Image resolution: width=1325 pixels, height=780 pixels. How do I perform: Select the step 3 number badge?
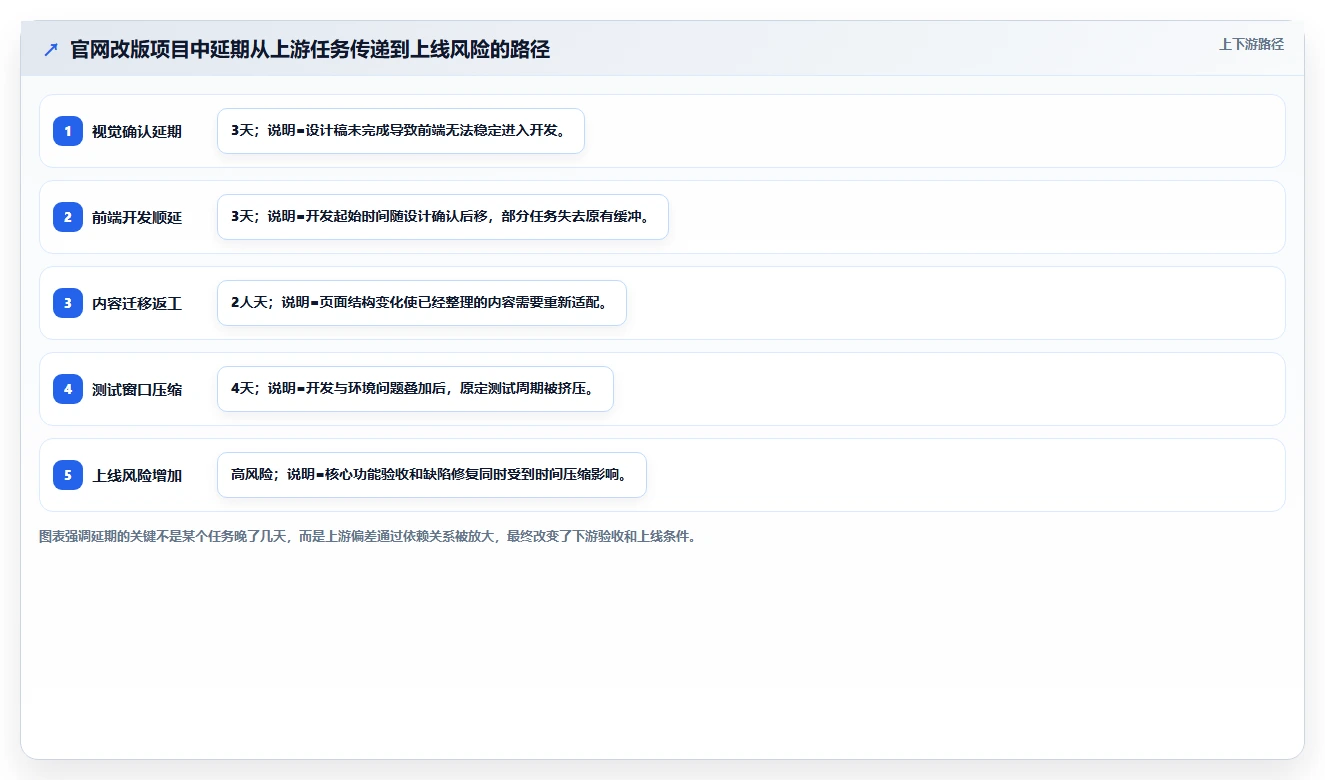coord(68,303)
